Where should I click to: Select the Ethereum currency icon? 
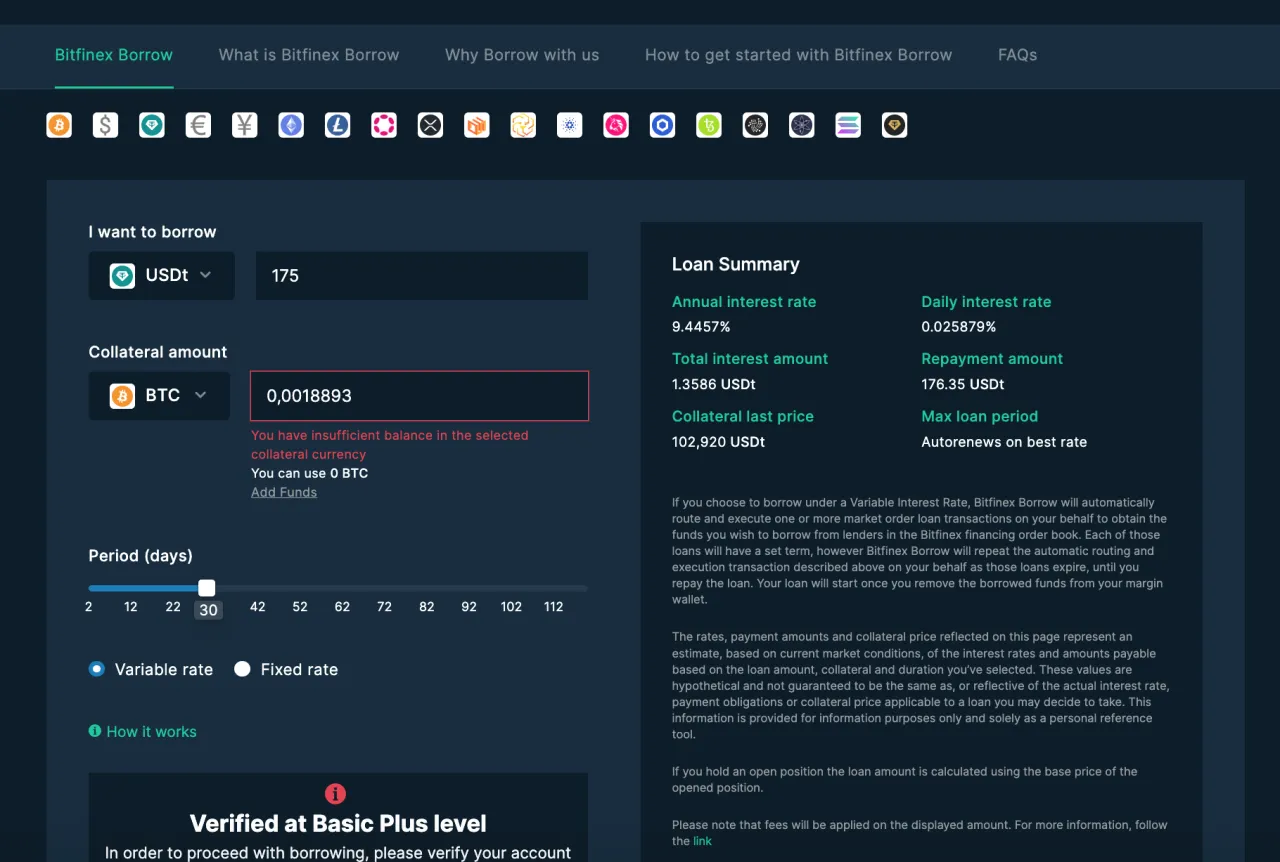(291, 125)
